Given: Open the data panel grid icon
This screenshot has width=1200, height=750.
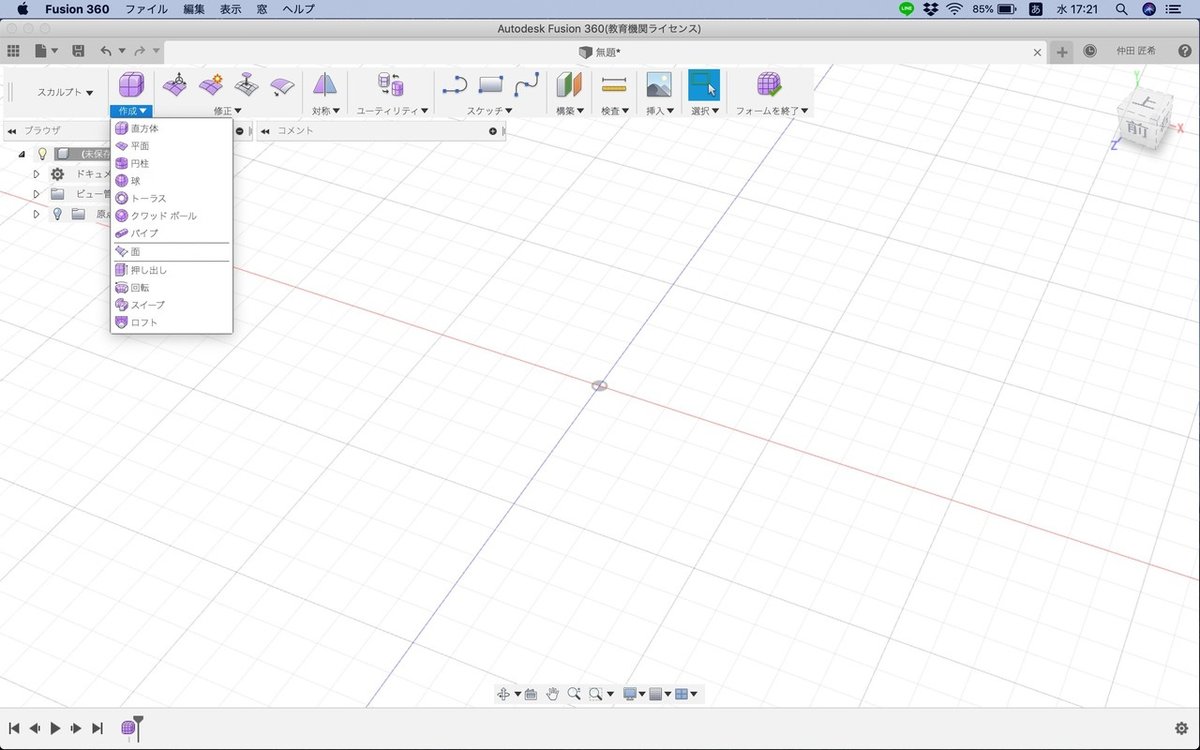Looking at the screenshot, I should (13, 51).
